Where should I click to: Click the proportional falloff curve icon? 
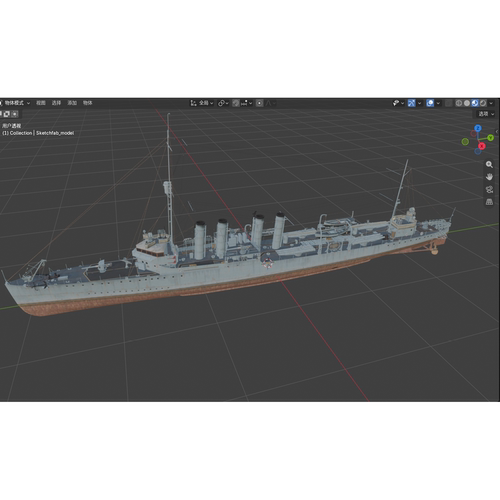[269, 103]
